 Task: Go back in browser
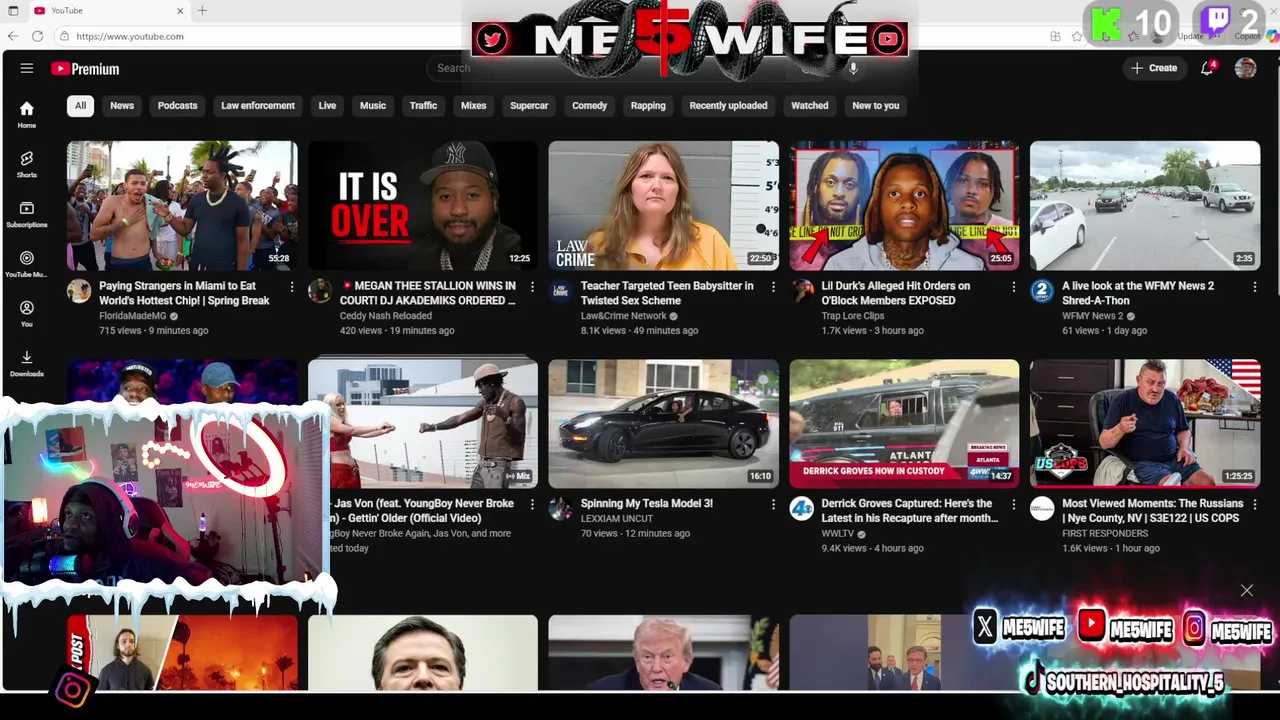point(13,36)
